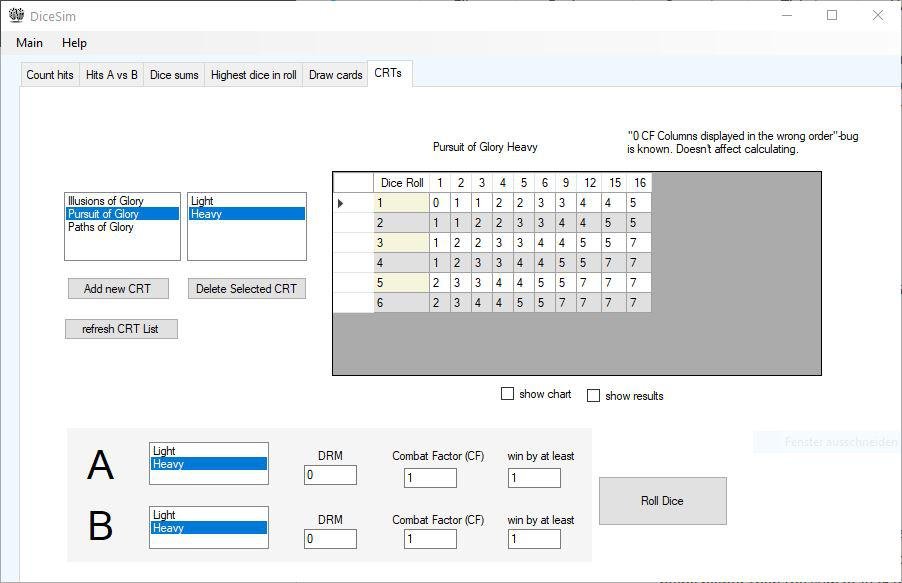902x583 pixels.
Task: Click the win by at least field for B
Action: [x=534, y=539]
